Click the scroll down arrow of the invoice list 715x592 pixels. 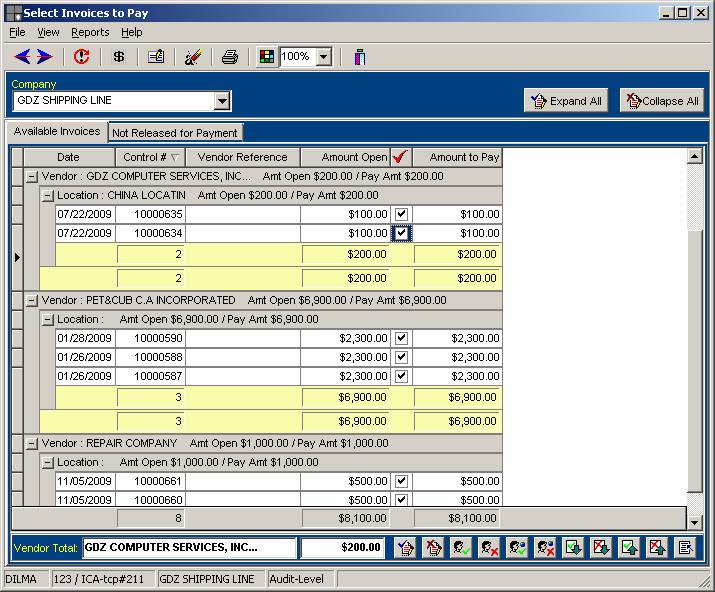point(694,522)
